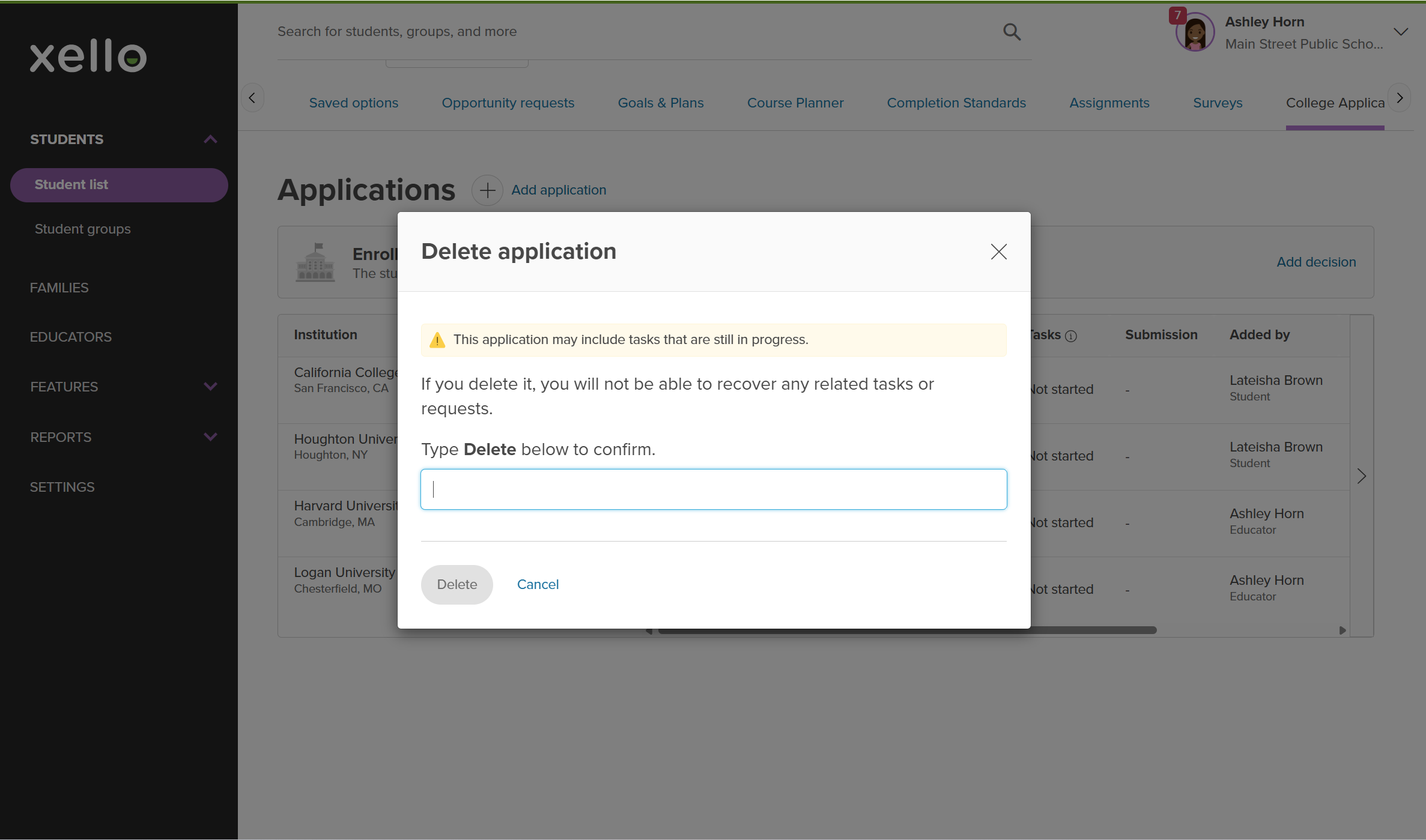Click the Xello logo

88,56
